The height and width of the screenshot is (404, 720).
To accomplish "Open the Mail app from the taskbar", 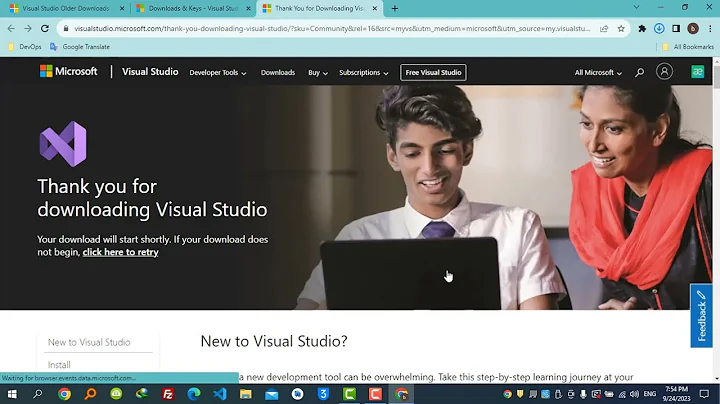I will click(271, 394).
